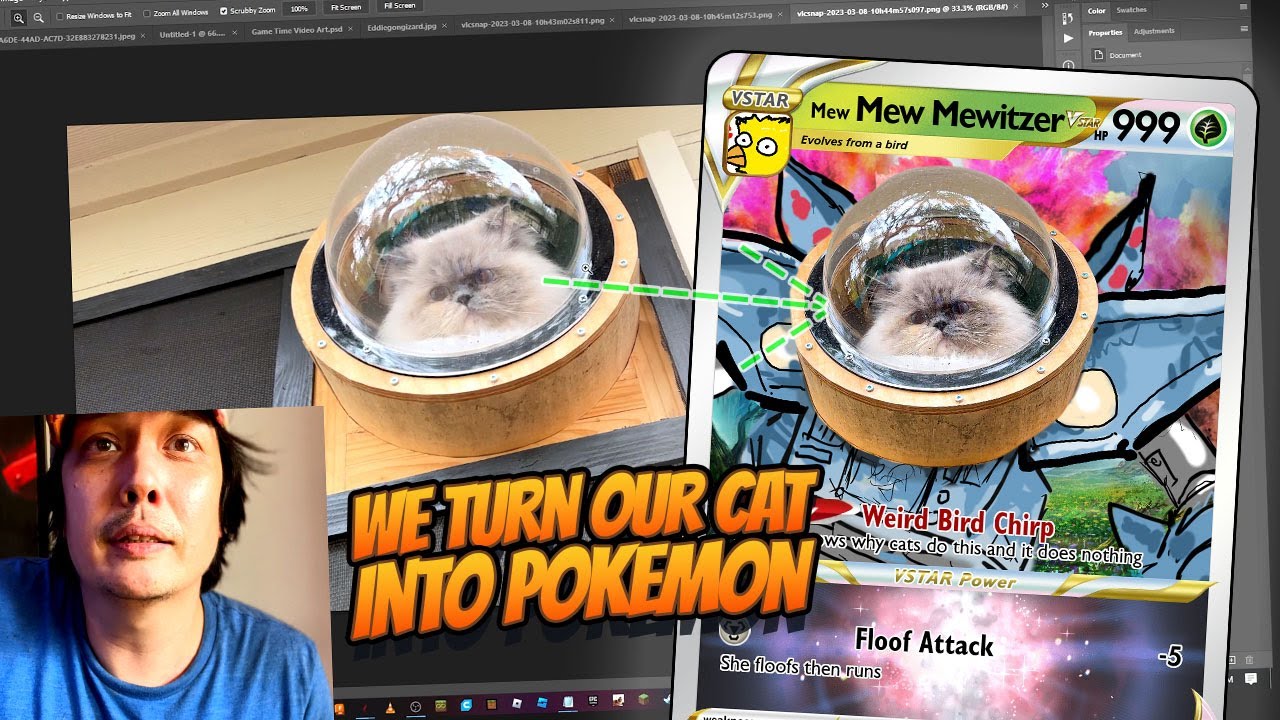Select the Zoom Out magnifier icon

(38, 17)
